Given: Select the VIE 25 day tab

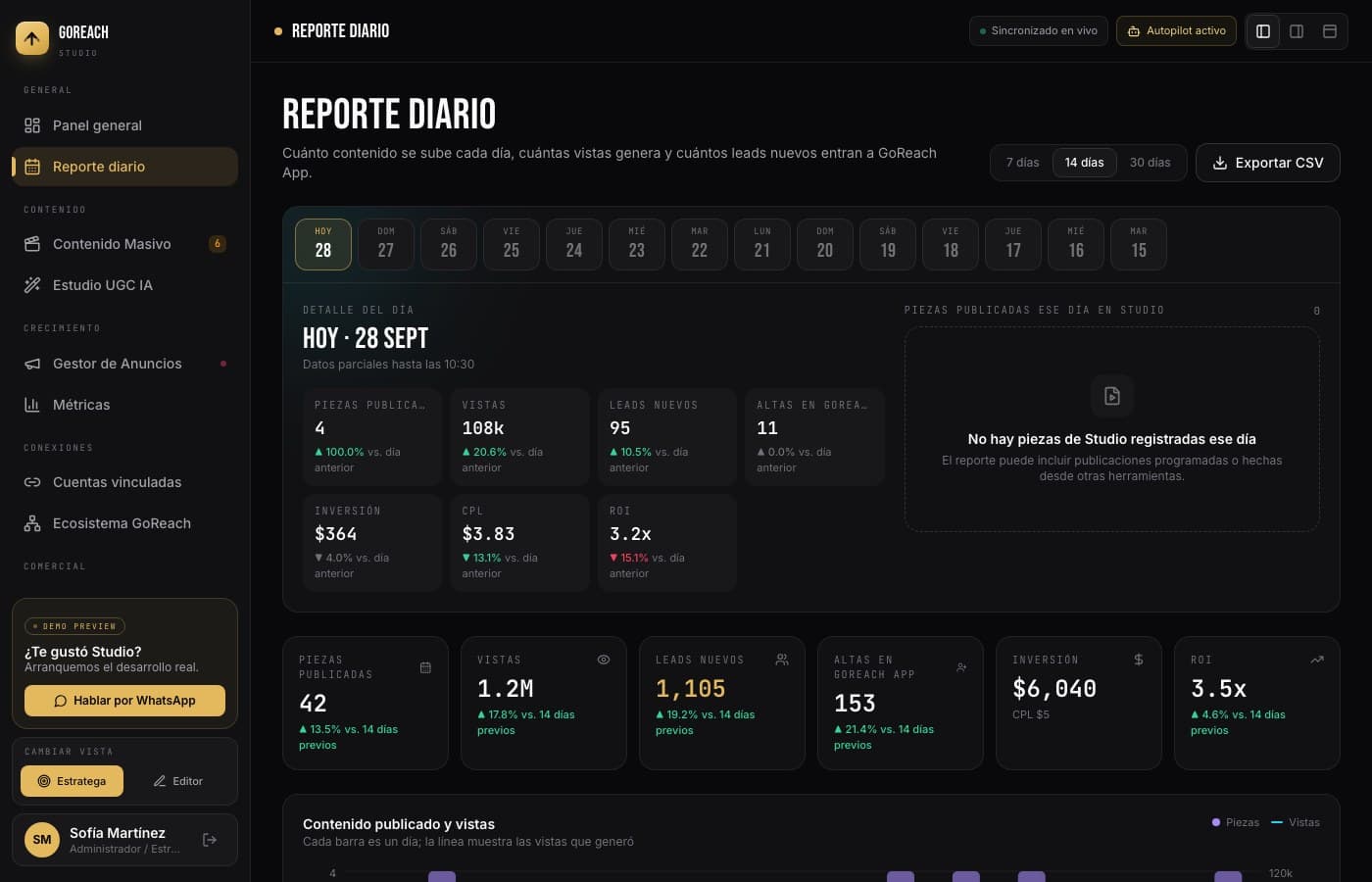Looking at the screenshot, I should pyautogui.click(x=512, y=244).
